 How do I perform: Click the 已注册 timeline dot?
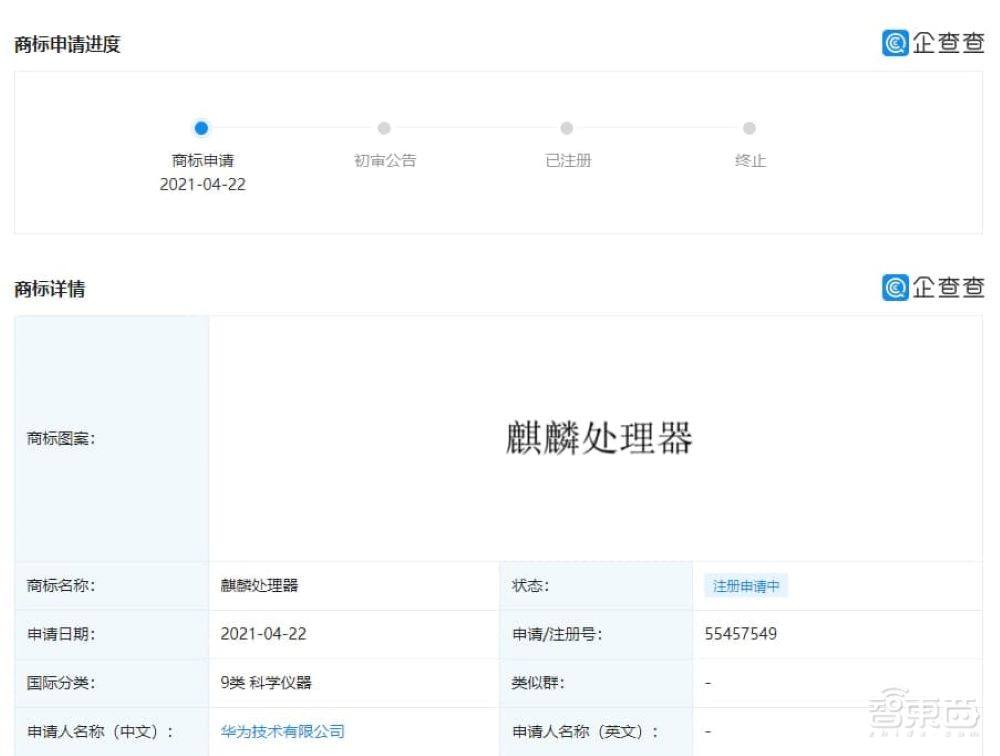(567, 128)
